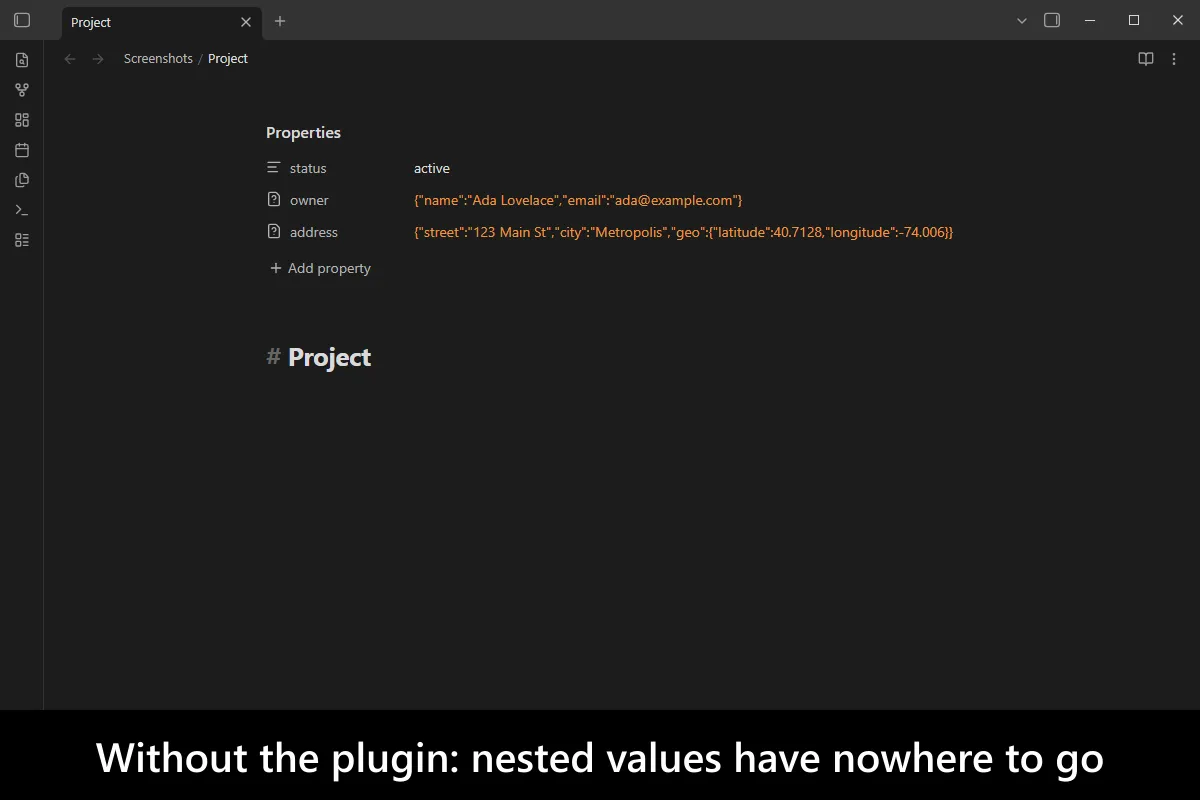Click the address JSON value
1200x800 pixels.
coord(684,232)
